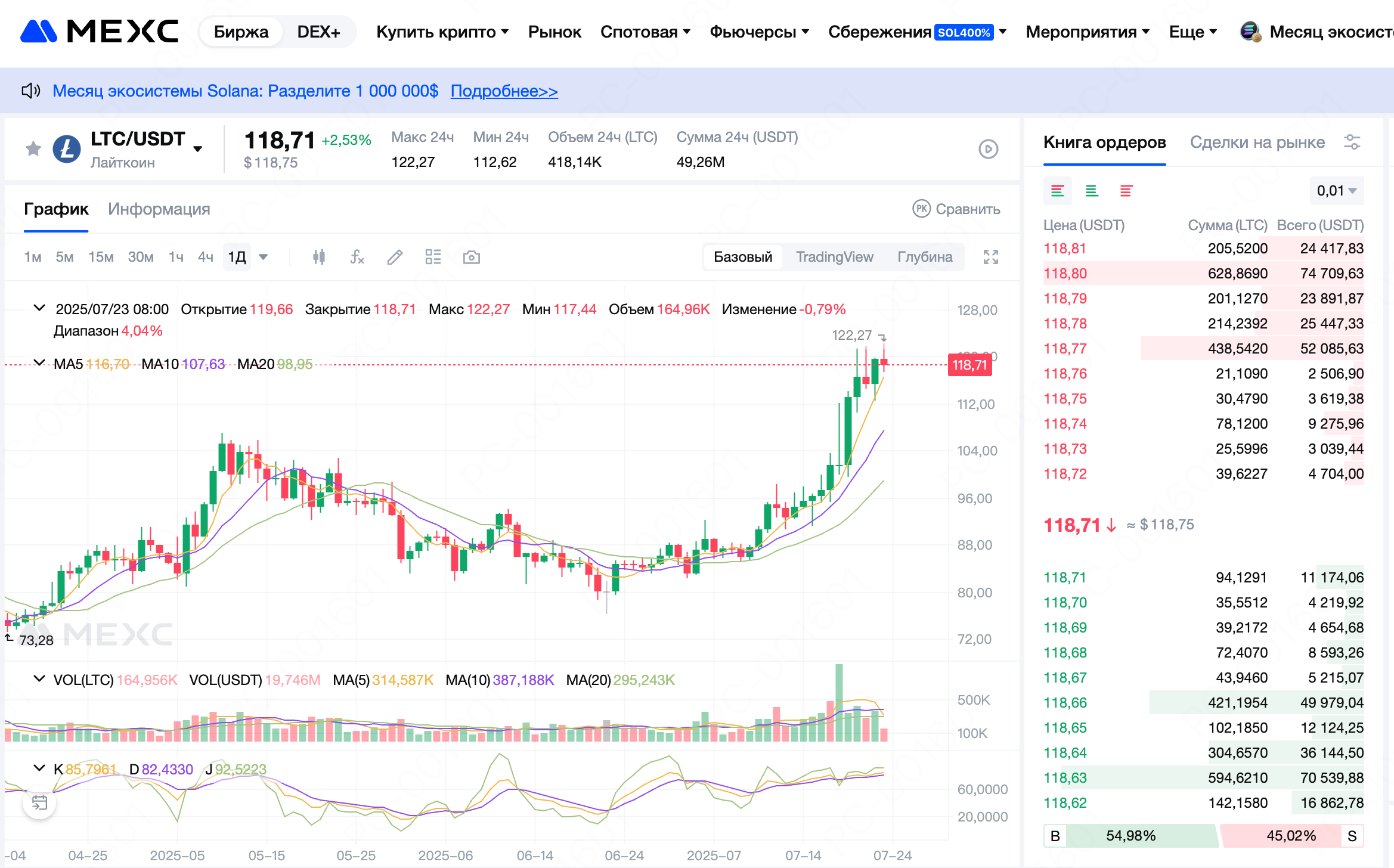Click the S sell ratio indicator
This screenshot has height=868, width=1394.
point(1352,836)
